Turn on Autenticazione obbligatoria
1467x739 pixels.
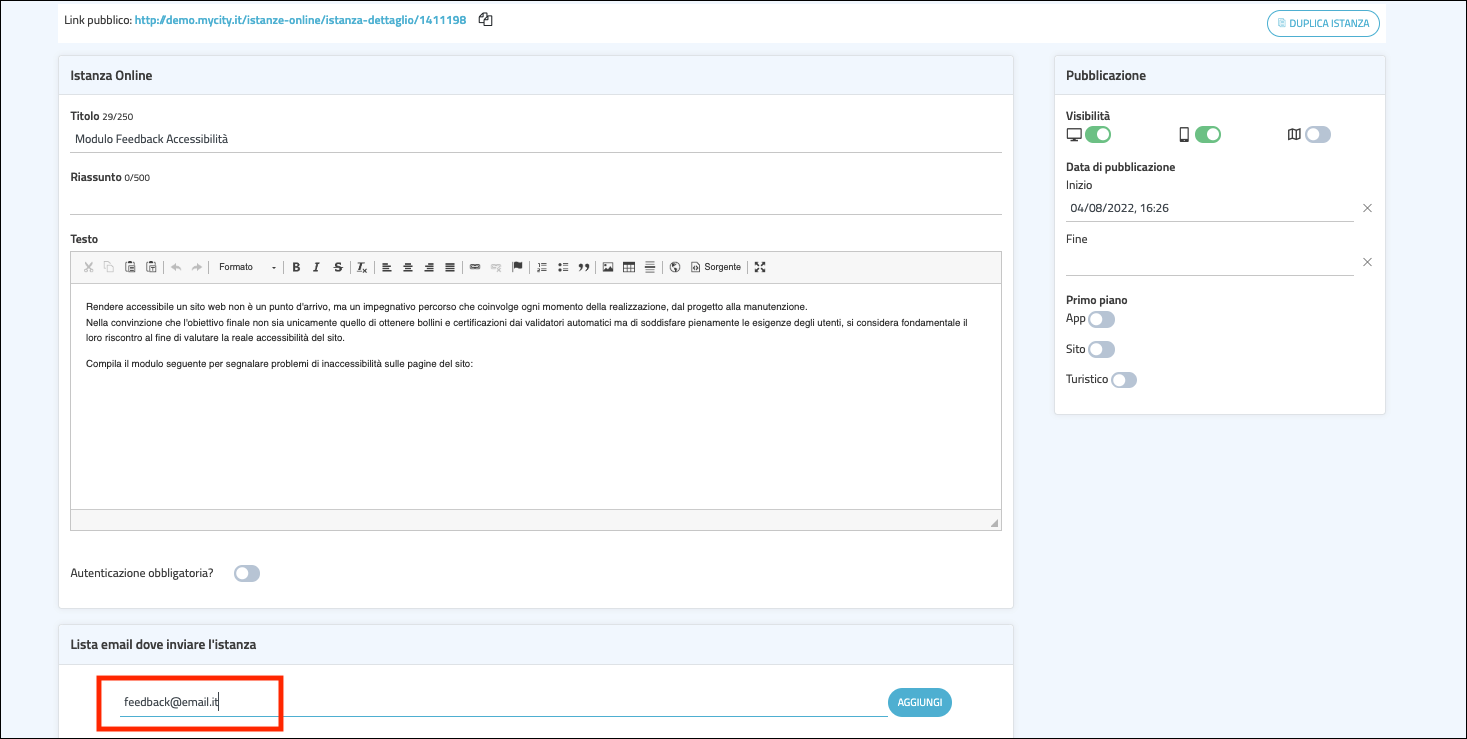[x=246, y=574]
